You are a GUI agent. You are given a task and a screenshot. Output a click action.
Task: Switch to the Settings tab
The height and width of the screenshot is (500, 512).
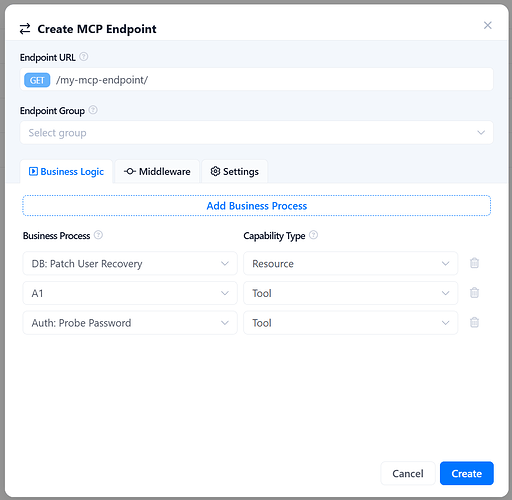point(235,172)
